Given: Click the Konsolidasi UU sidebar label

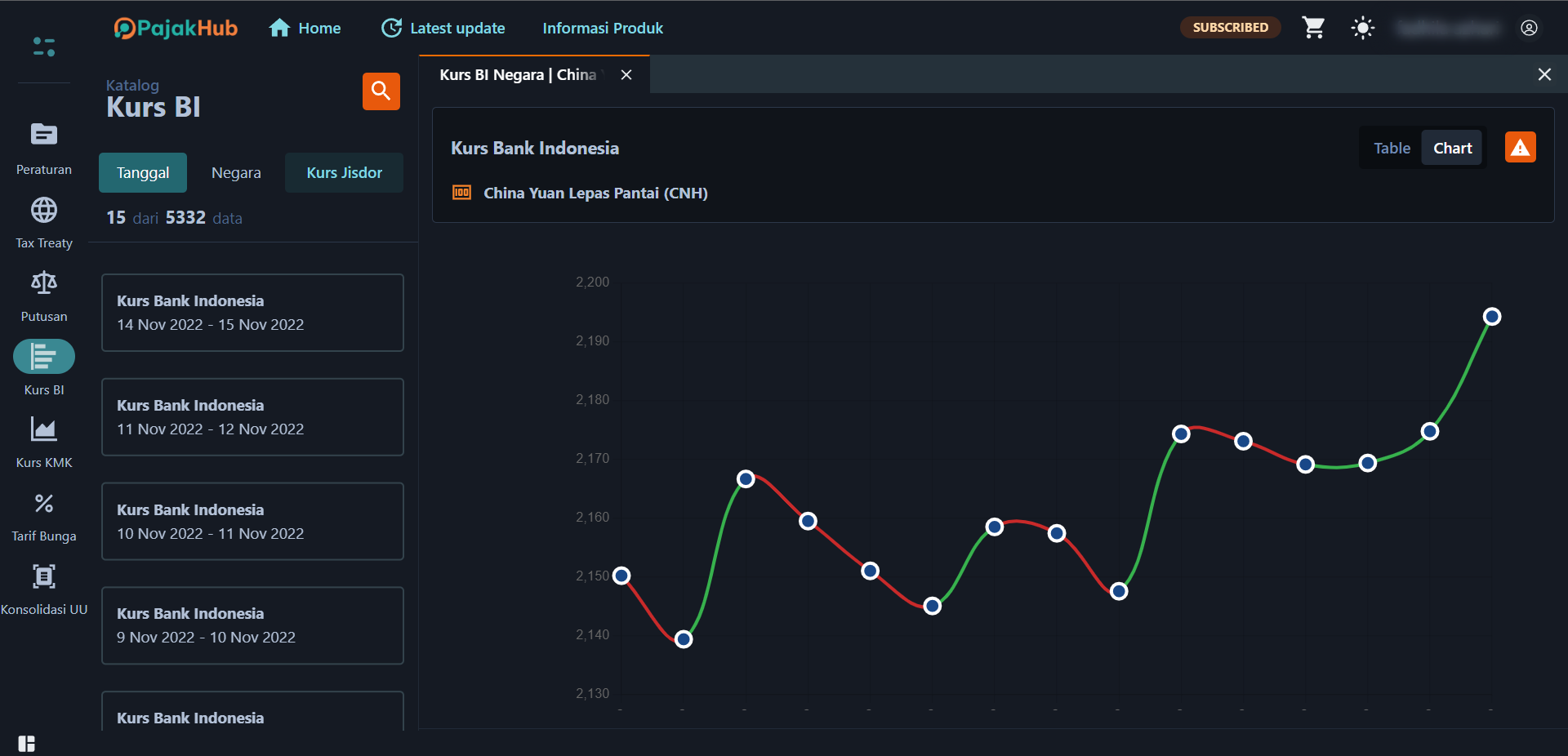Looking at the screenshot, I should (44, 610).
